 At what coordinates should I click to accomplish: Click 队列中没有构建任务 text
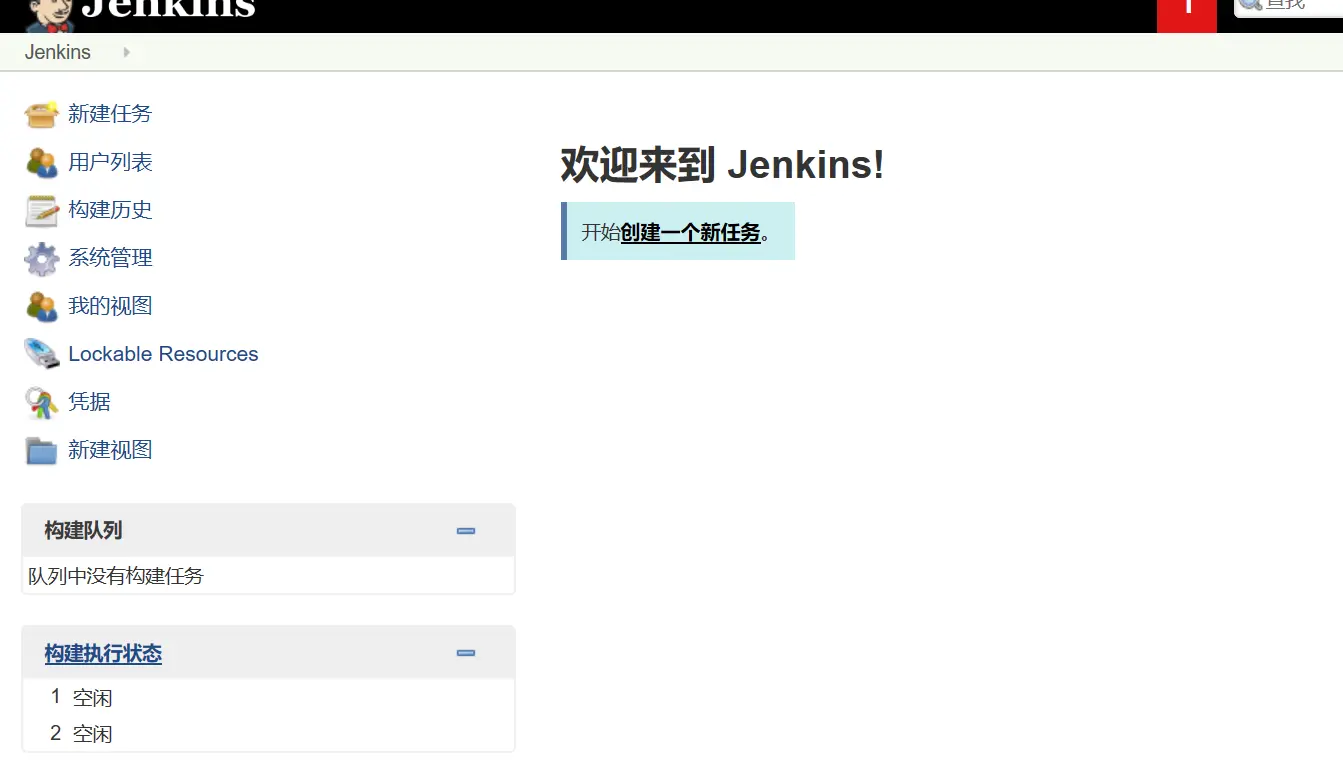click(x=116, y=576)
